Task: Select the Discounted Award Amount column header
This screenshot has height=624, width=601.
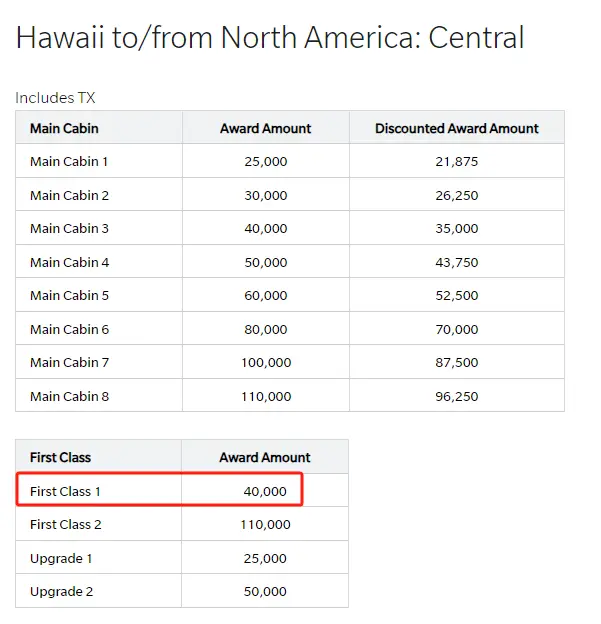Action: pyautogui.click(x=456, y=128)
